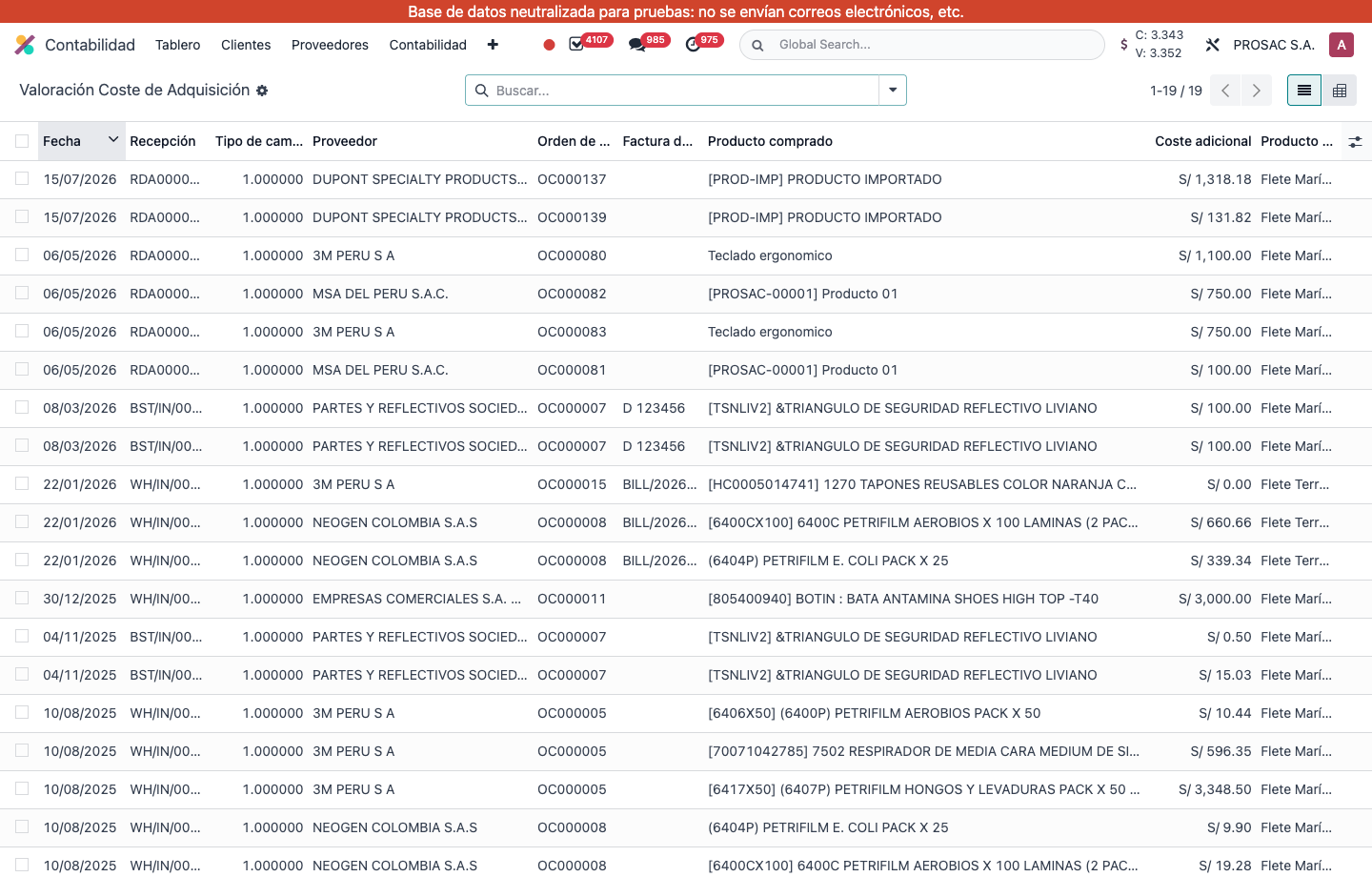Go to previous page arrow

pos(1226,91)
